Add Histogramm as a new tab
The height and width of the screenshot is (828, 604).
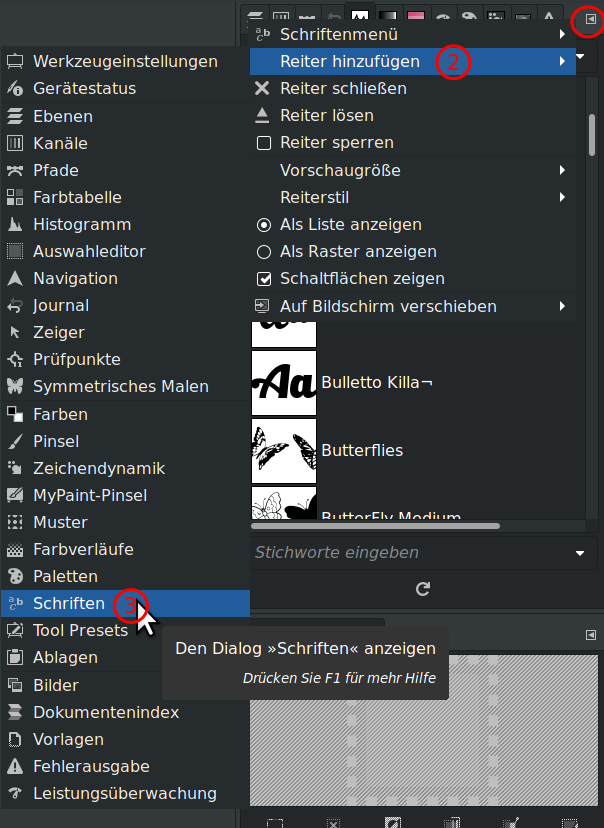[125, 224]
